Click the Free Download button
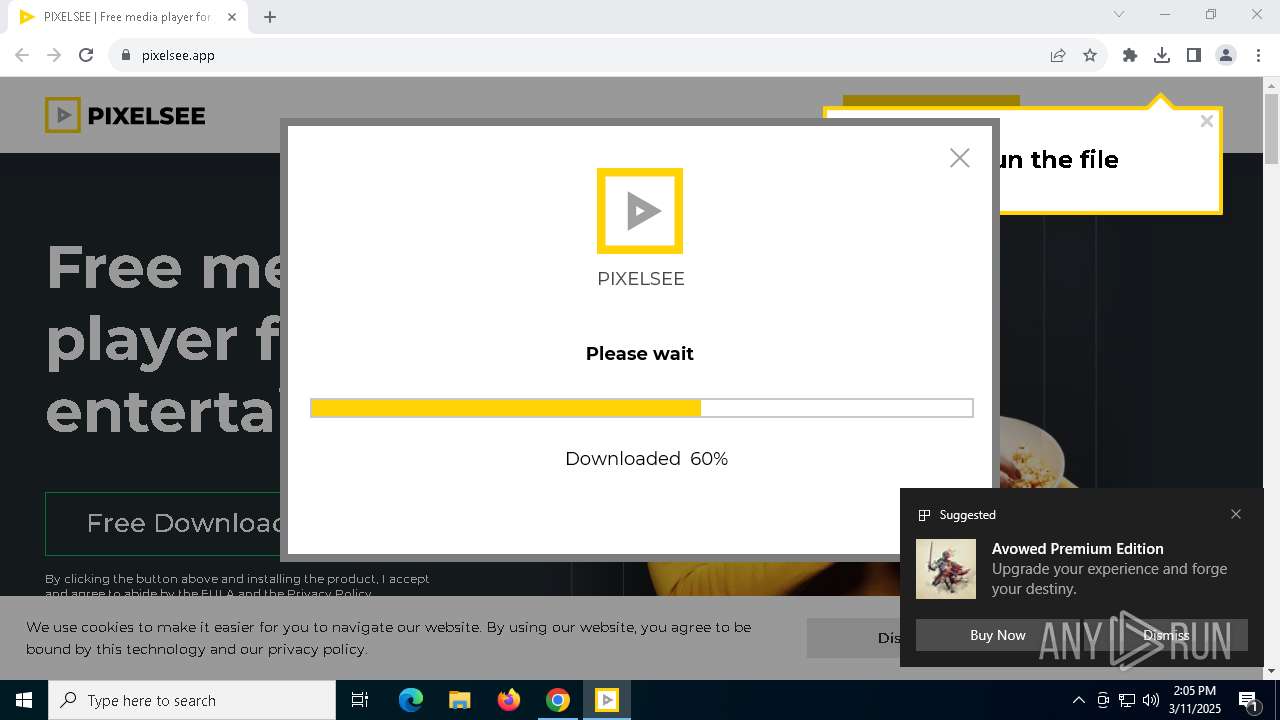Screen dimensions: 1280x720 164,523
